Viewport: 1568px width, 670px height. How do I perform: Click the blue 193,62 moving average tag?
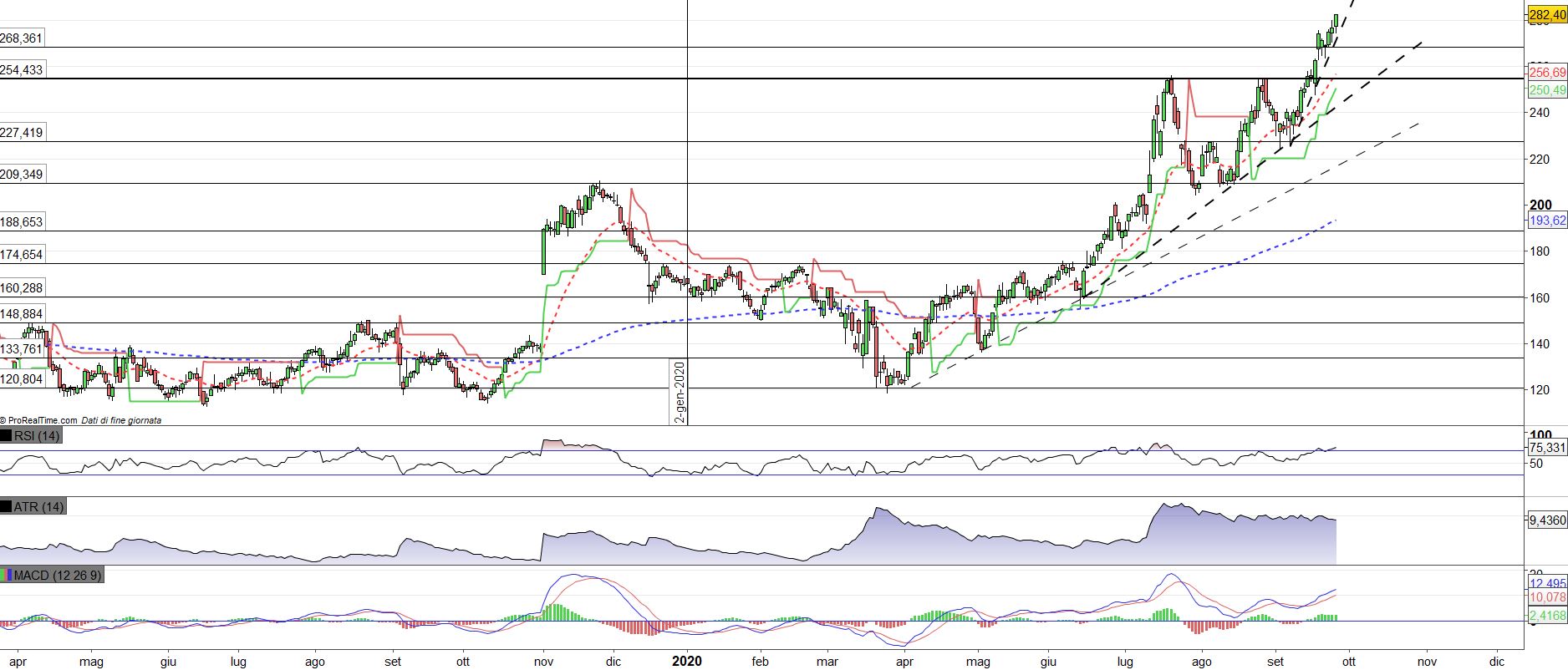(x=1547, y=221)
